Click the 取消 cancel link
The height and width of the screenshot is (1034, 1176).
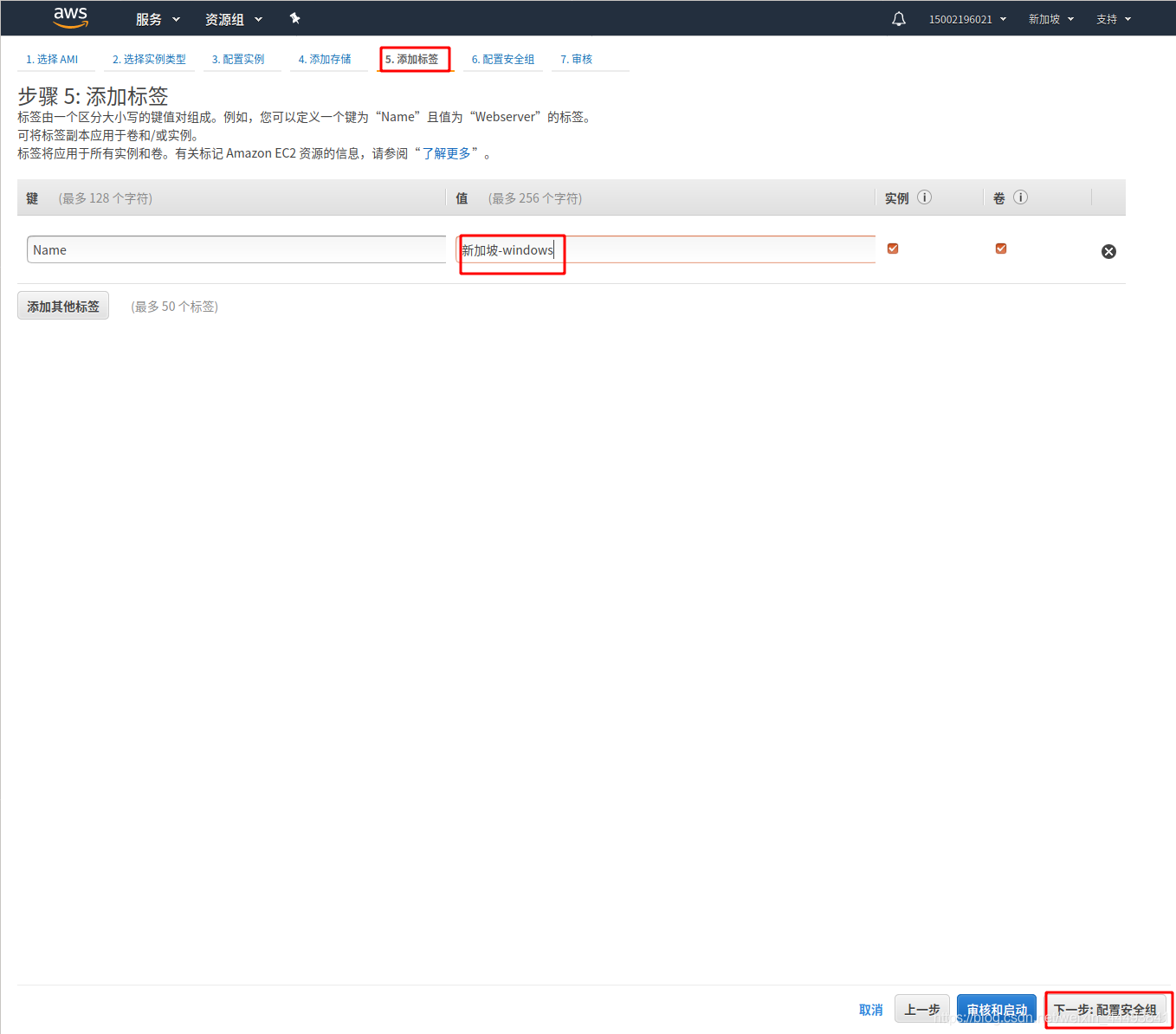[871, 1010]
